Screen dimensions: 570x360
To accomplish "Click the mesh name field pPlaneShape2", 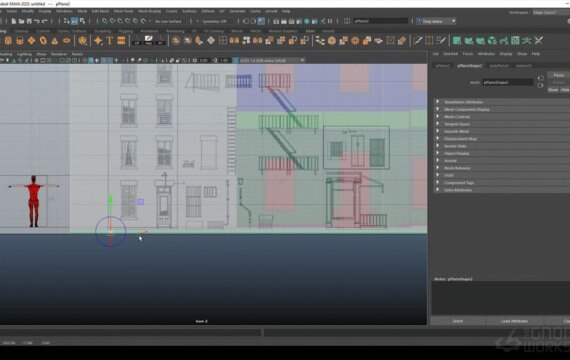I will [x=507, y=82].
